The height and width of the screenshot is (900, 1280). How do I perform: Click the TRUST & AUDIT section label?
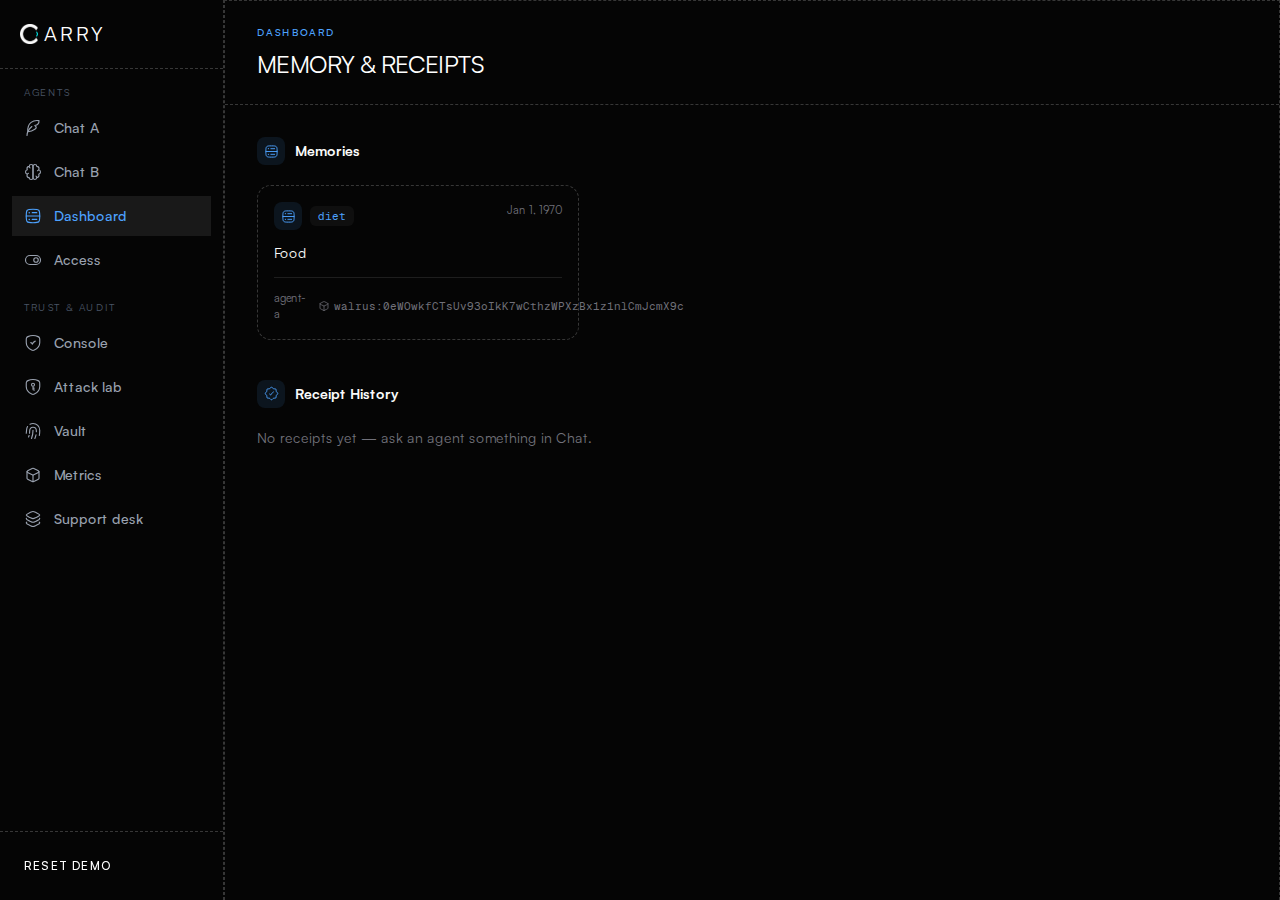click(x=70, y=308)
